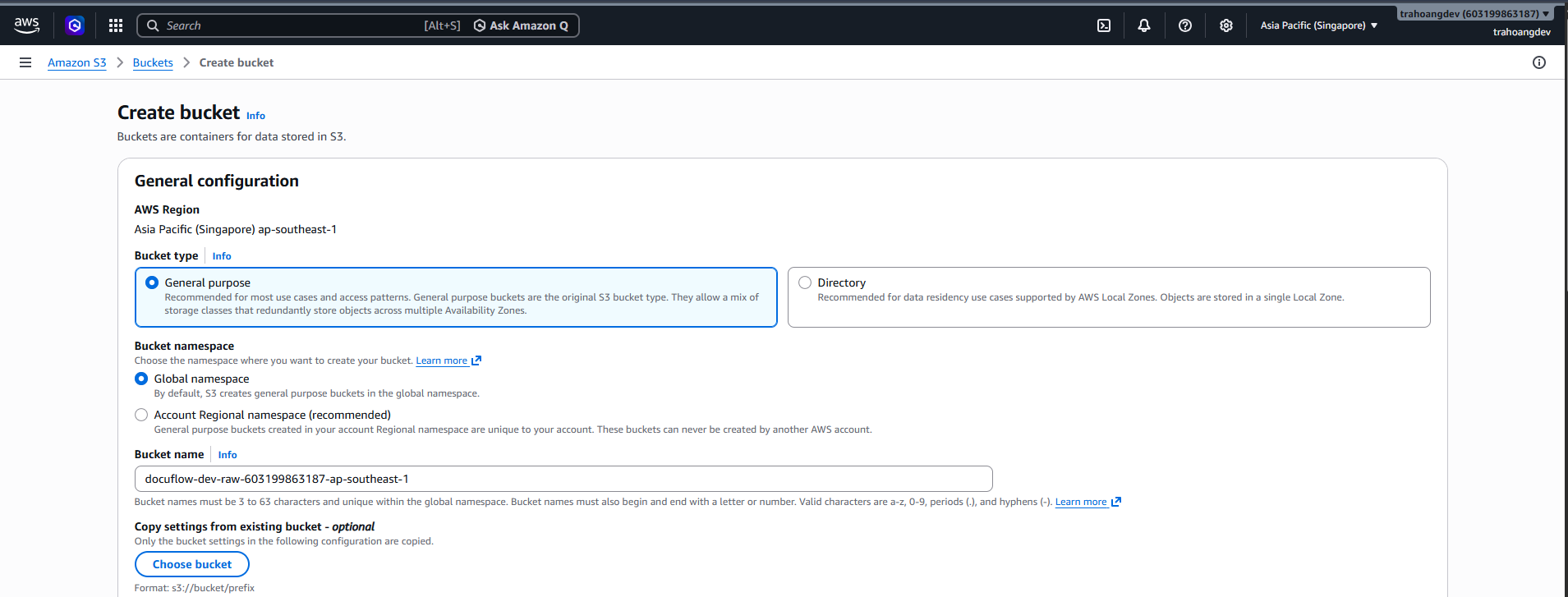
Task: Open the Info link next to Bucket name
Action: point(228,455)
